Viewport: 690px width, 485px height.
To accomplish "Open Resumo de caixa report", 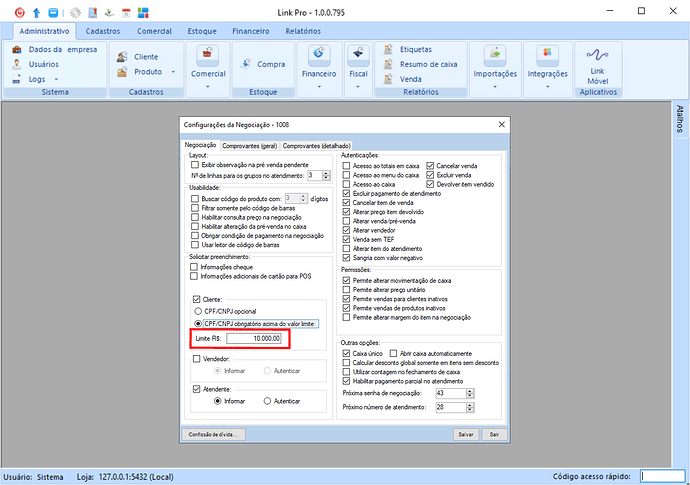I will click(x=427, y=64).
